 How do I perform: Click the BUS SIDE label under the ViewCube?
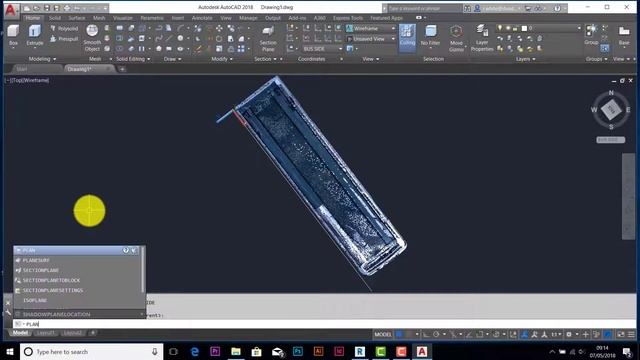pyautogui.click(x=610, y=140)
